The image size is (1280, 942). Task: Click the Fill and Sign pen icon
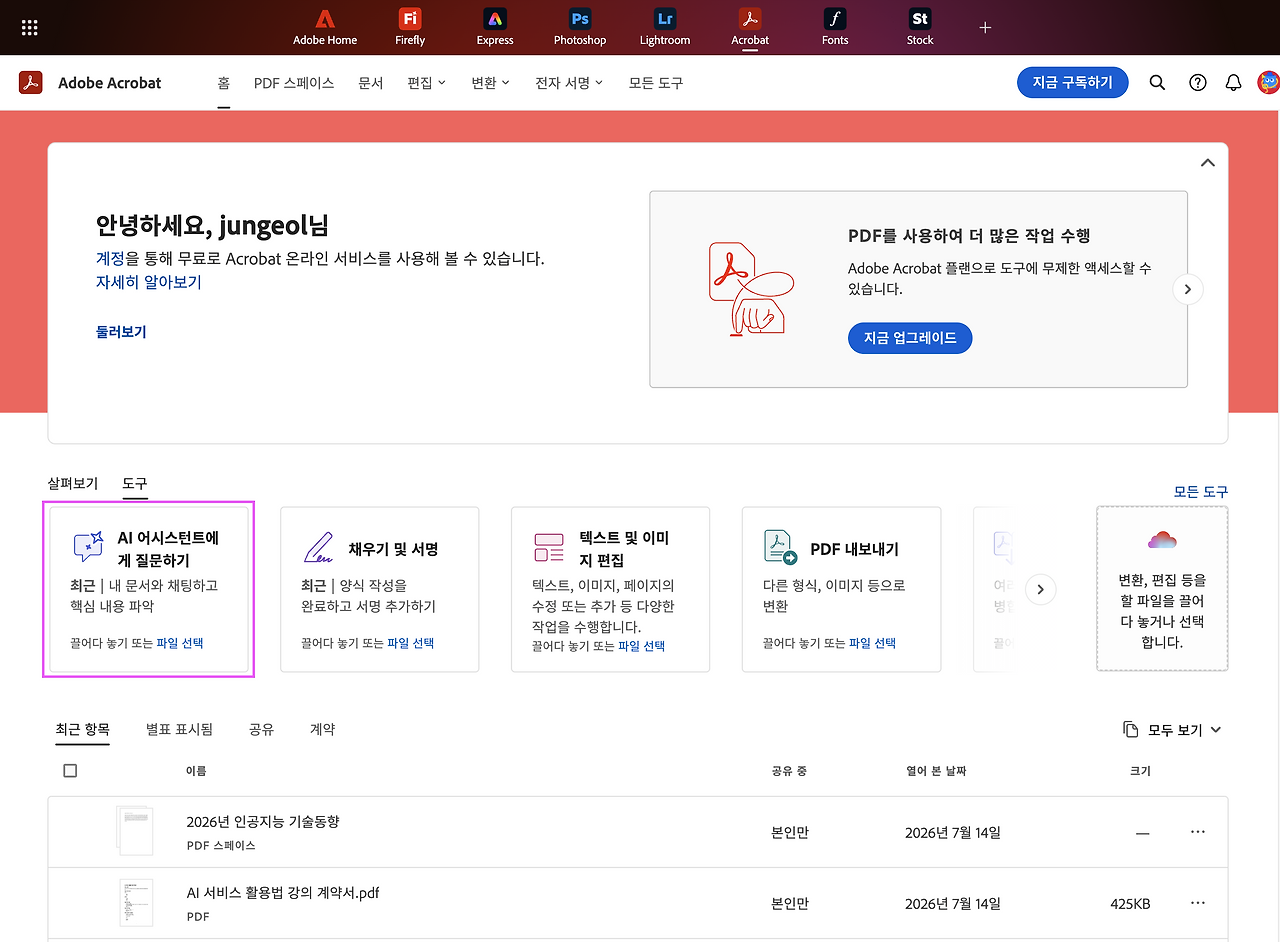319,548
